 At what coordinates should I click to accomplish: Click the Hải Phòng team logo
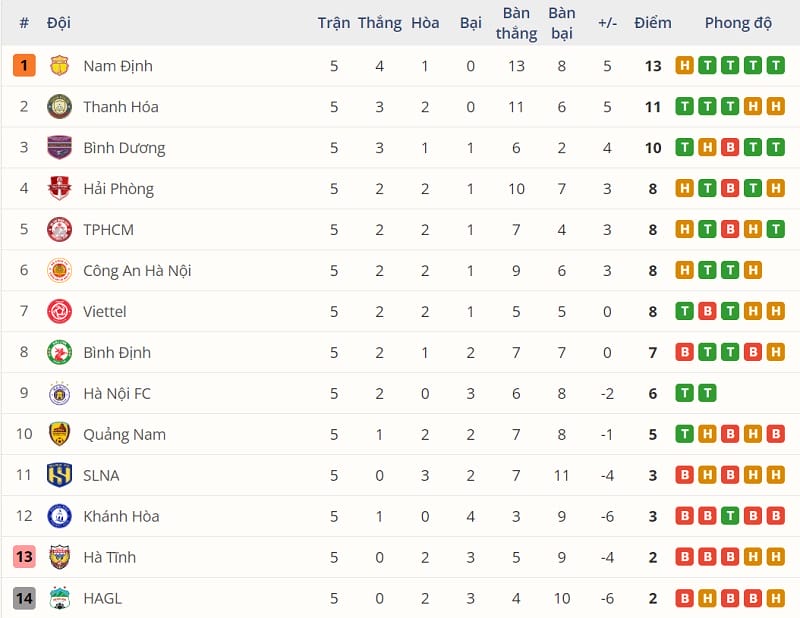60,189
